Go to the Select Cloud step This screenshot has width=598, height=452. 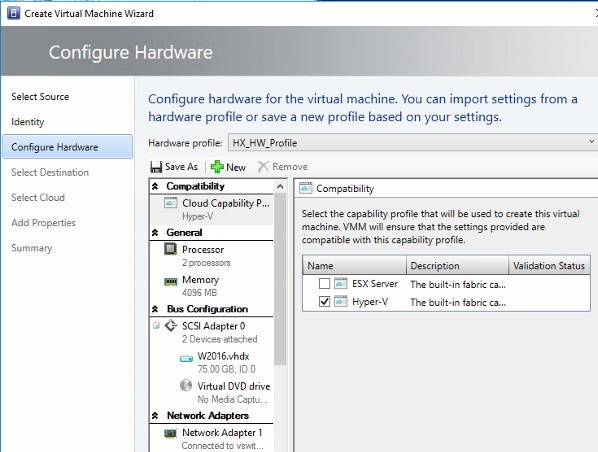[x=38, y=197]
